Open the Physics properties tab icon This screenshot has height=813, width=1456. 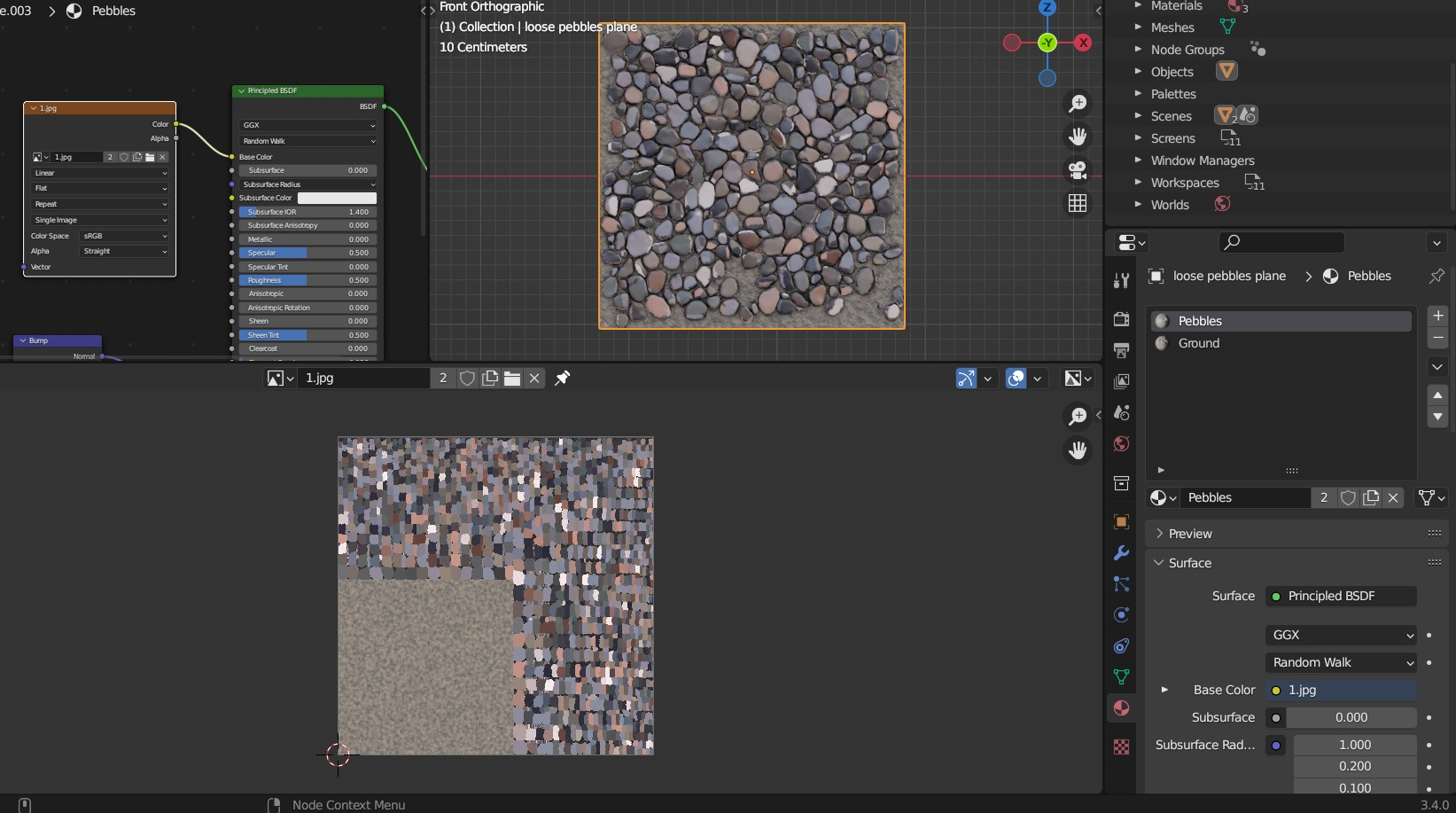(1121, 615)
